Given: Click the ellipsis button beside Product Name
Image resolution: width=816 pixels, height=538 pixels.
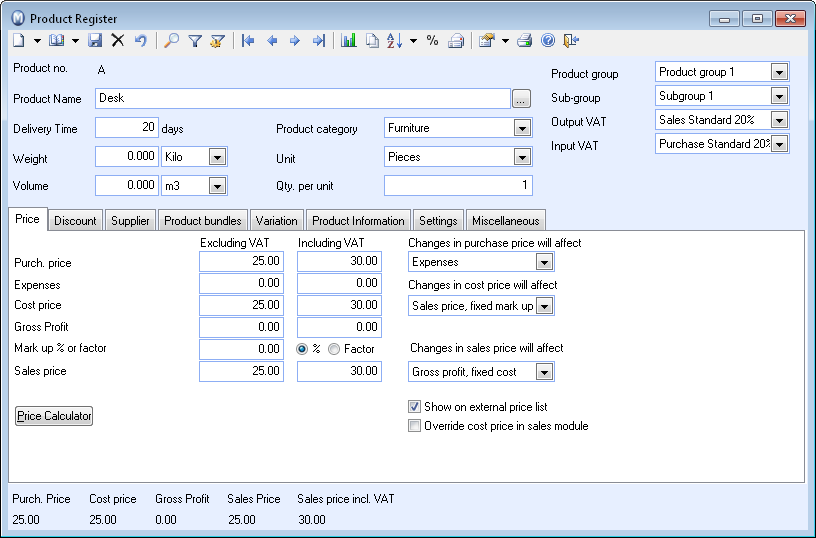Looking at the screenshot, I should (521, 99).
